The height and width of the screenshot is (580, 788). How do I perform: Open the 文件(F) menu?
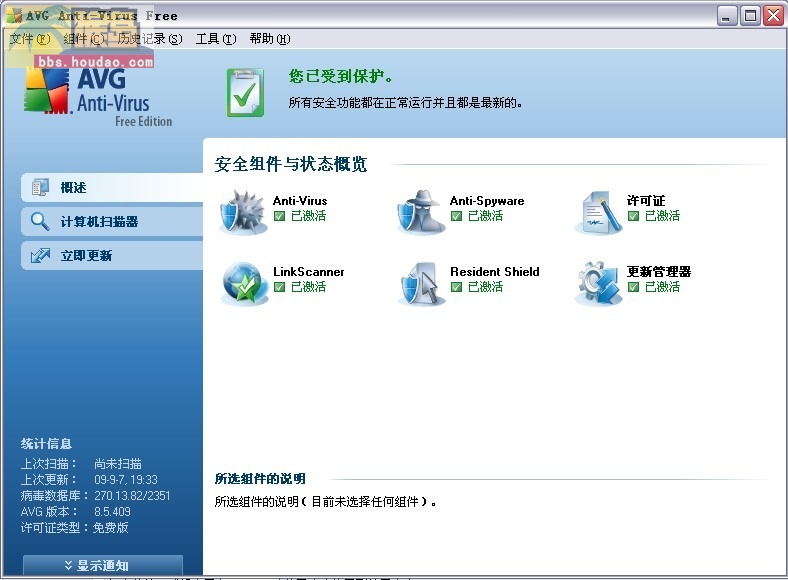tap(30, 39)
